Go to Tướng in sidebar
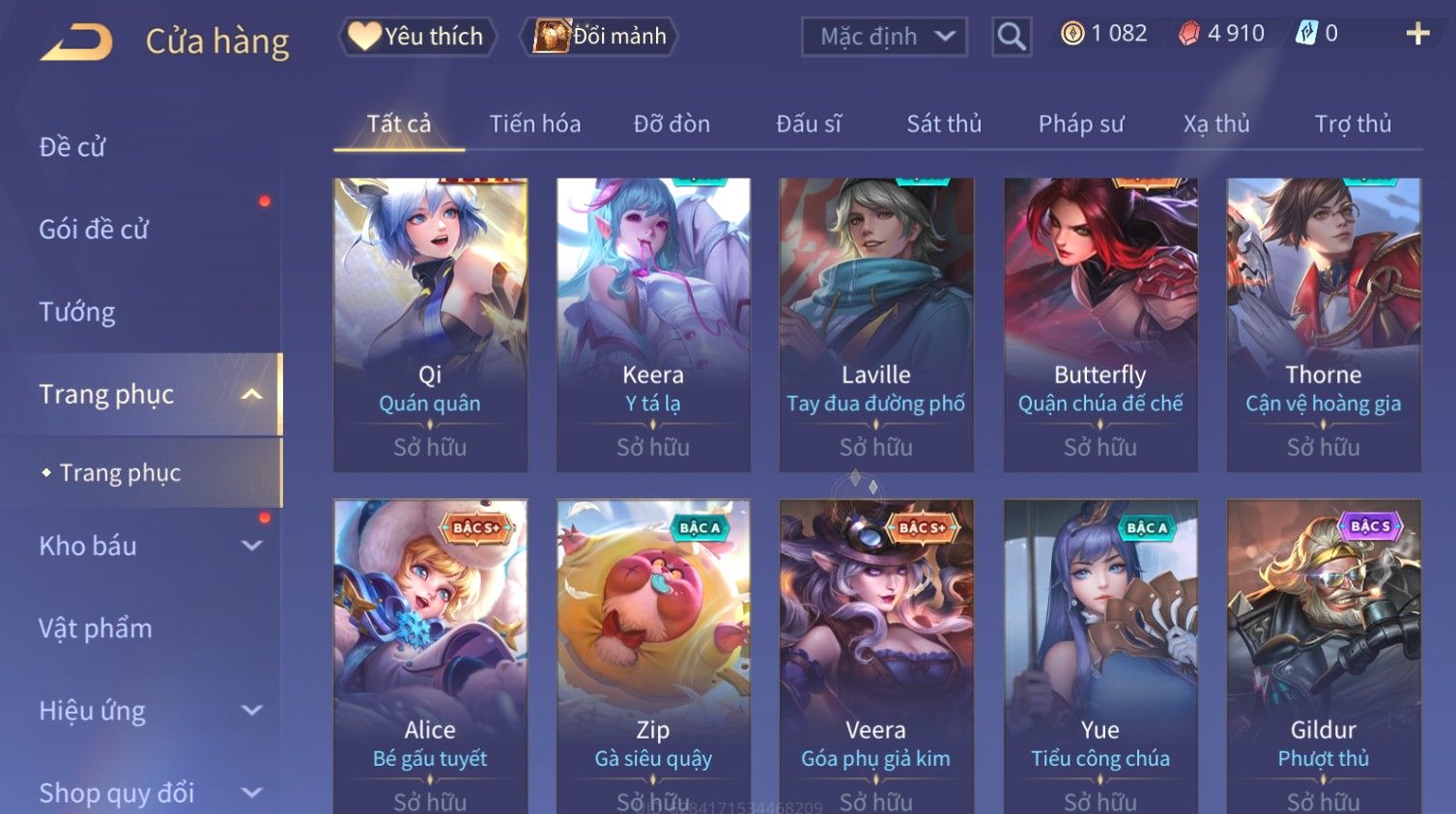The image size is (1456, 814). point(77,312)
